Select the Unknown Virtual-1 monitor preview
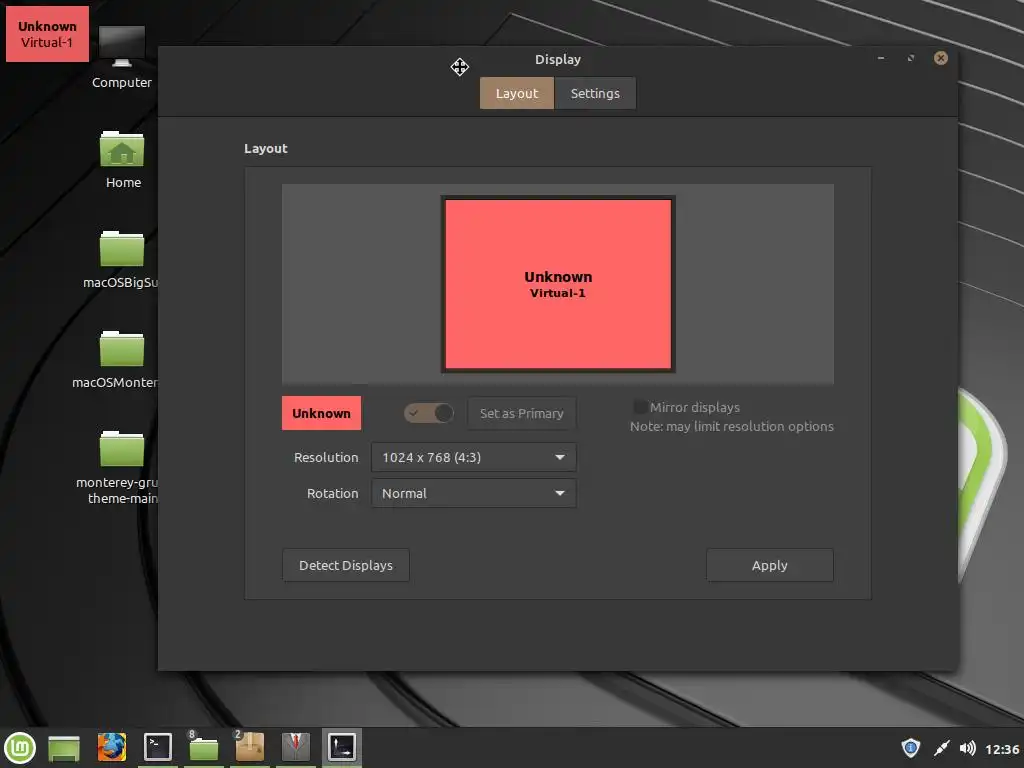The width and height of the screenshot is (1024, 768). [558, 284]
